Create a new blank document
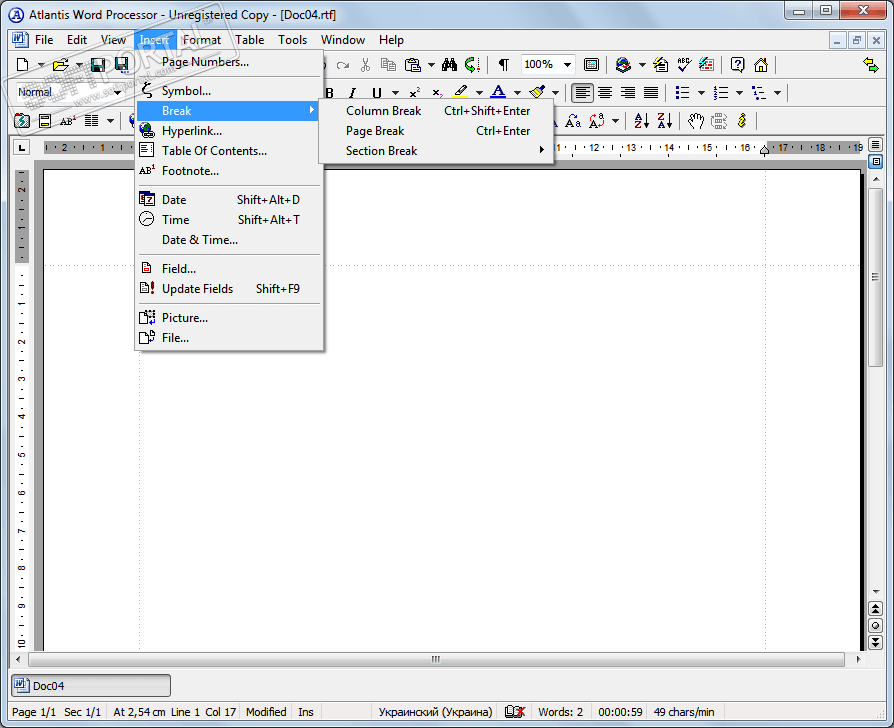The width and height of the screenshot is (894, 728). point(22,64)
